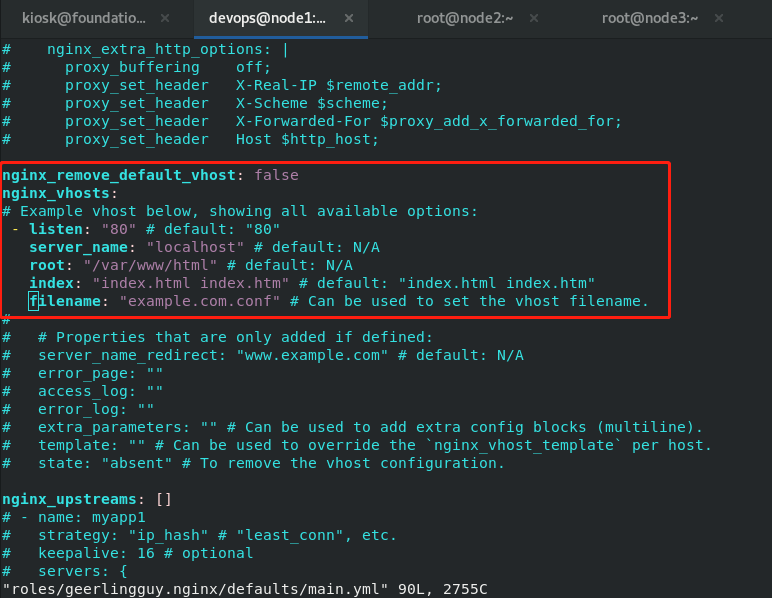Click the nginx_upstreams key

[x=69, y=499]
